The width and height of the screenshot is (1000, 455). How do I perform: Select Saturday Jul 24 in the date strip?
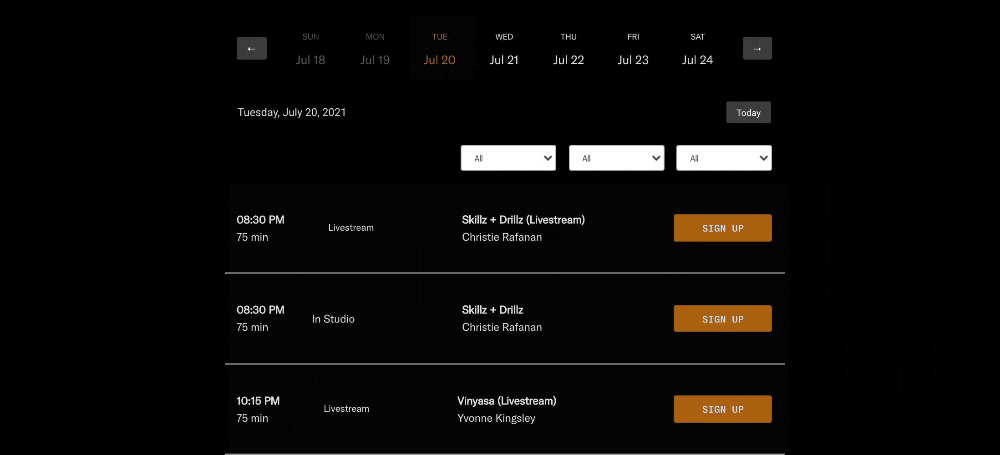click(x=697, y=49)
